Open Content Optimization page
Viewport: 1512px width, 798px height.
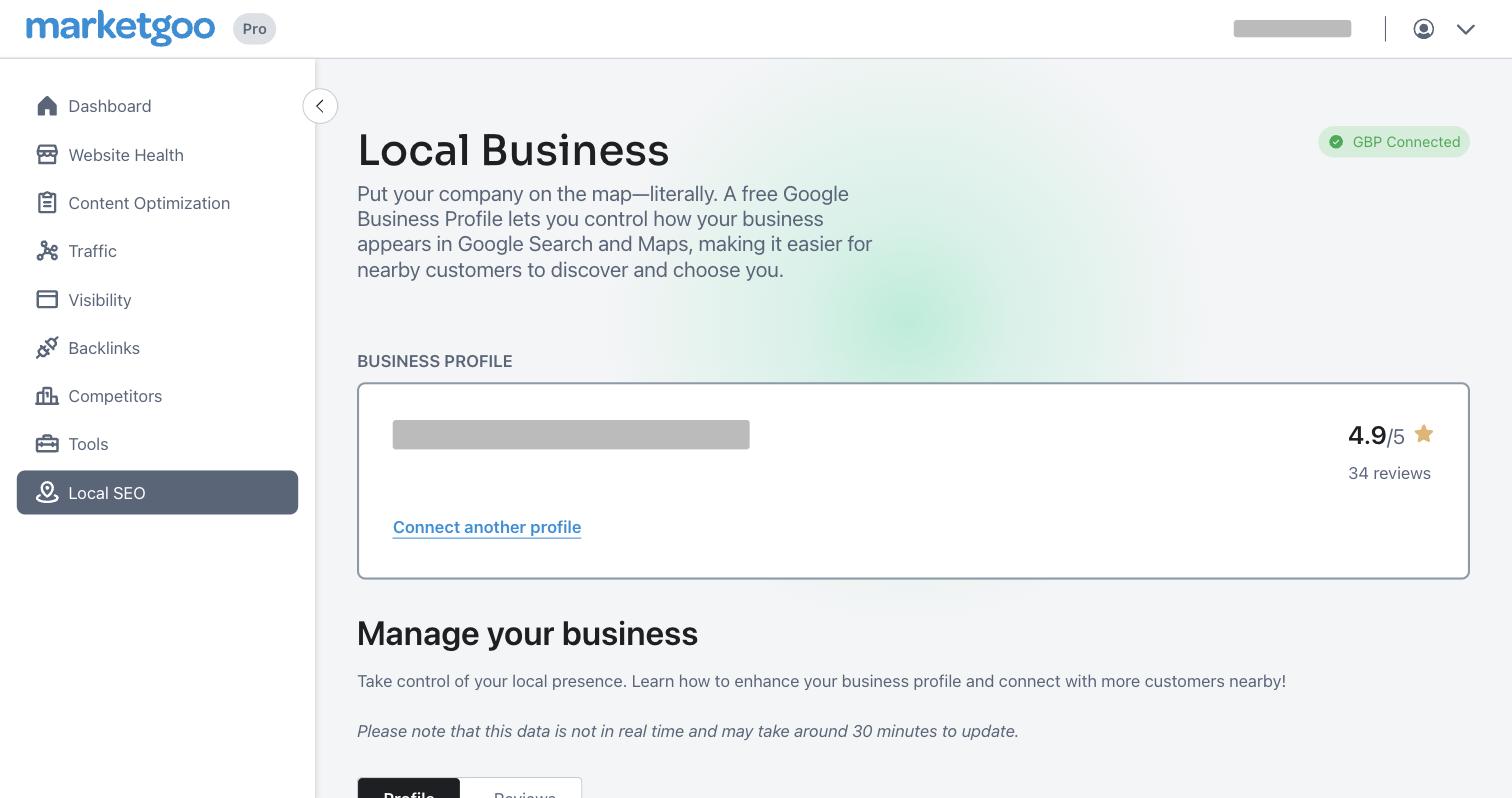[x=157, y=203]
